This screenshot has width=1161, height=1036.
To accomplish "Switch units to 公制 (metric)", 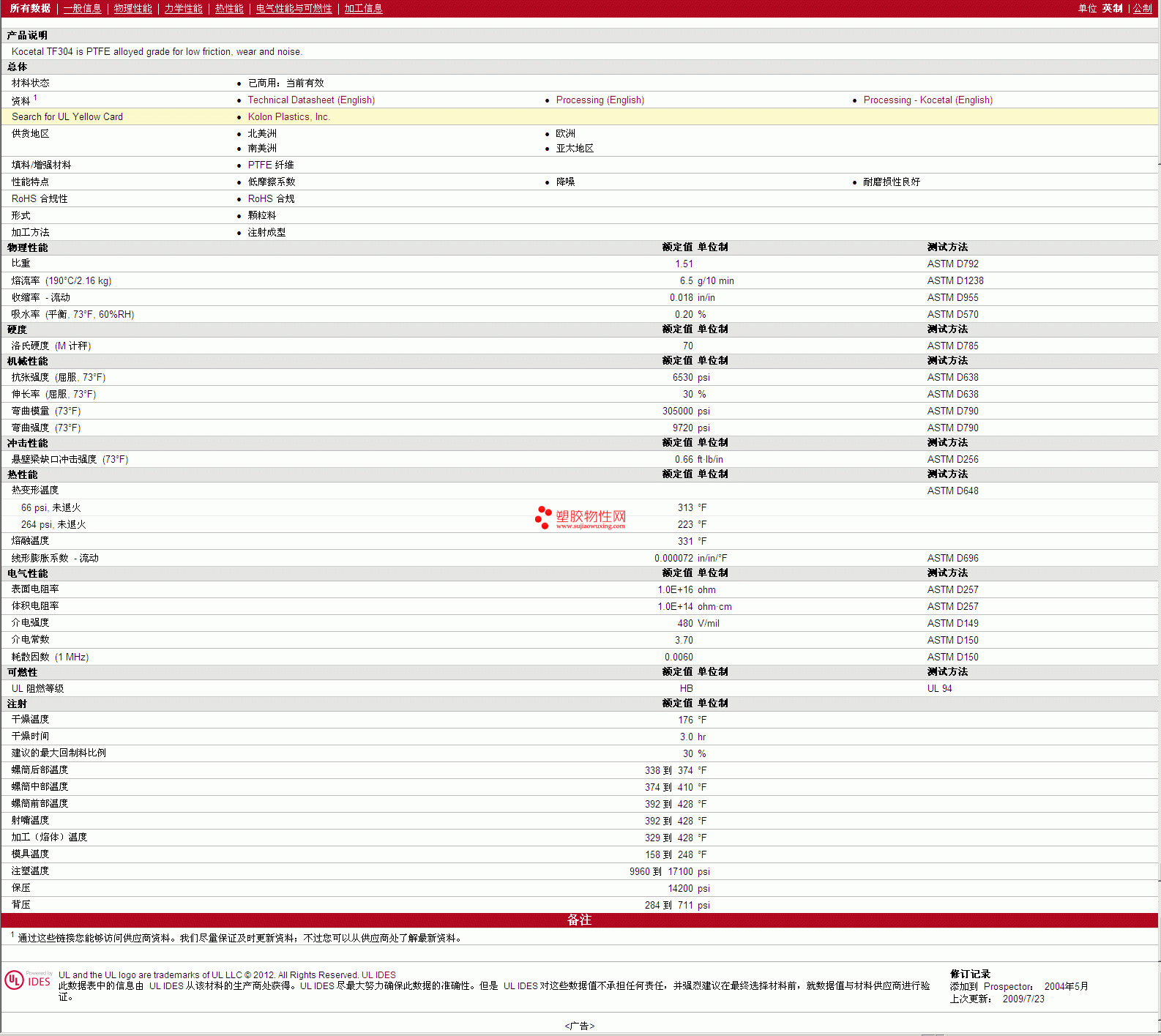I will point(1142,9).
